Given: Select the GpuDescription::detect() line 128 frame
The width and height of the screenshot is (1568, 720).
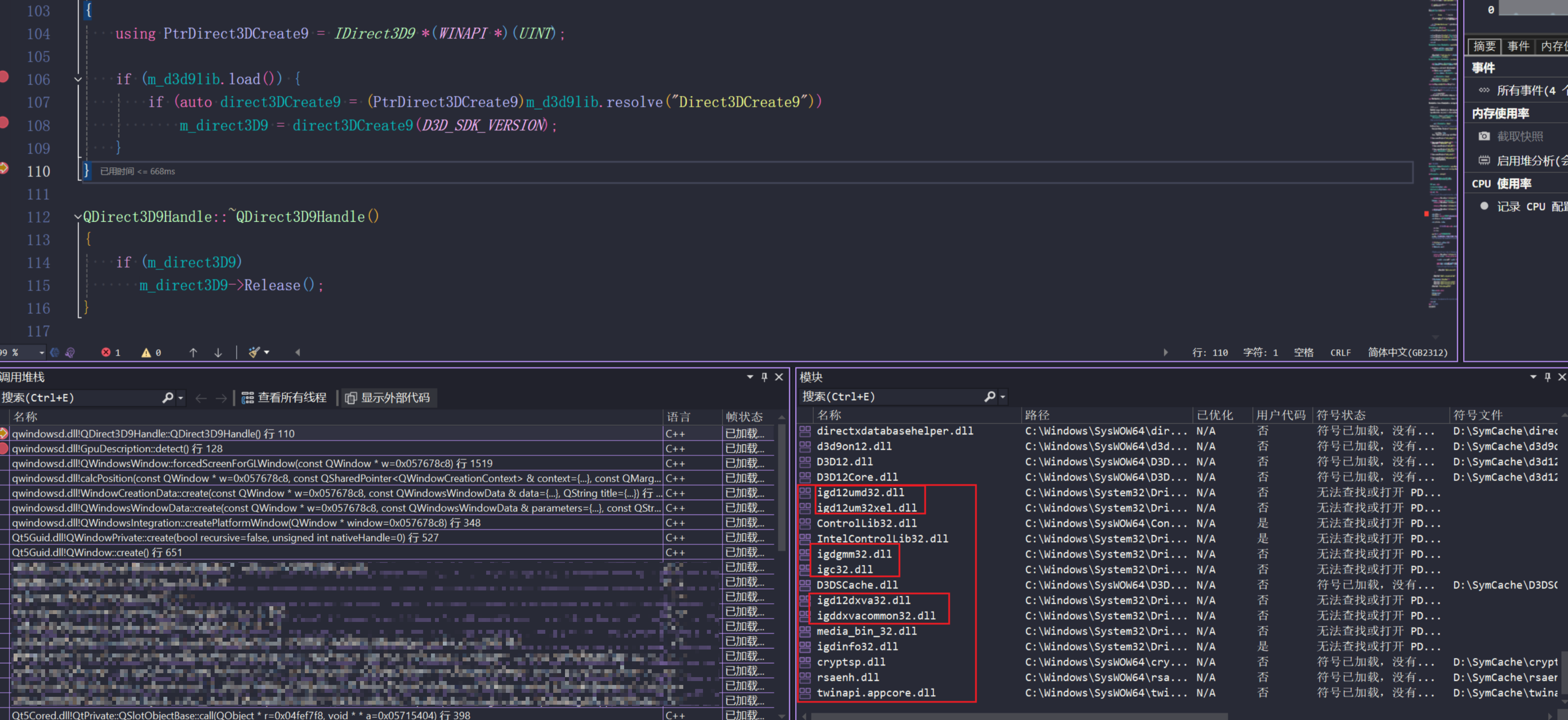Looking at the screenshot, I should 387,448.
